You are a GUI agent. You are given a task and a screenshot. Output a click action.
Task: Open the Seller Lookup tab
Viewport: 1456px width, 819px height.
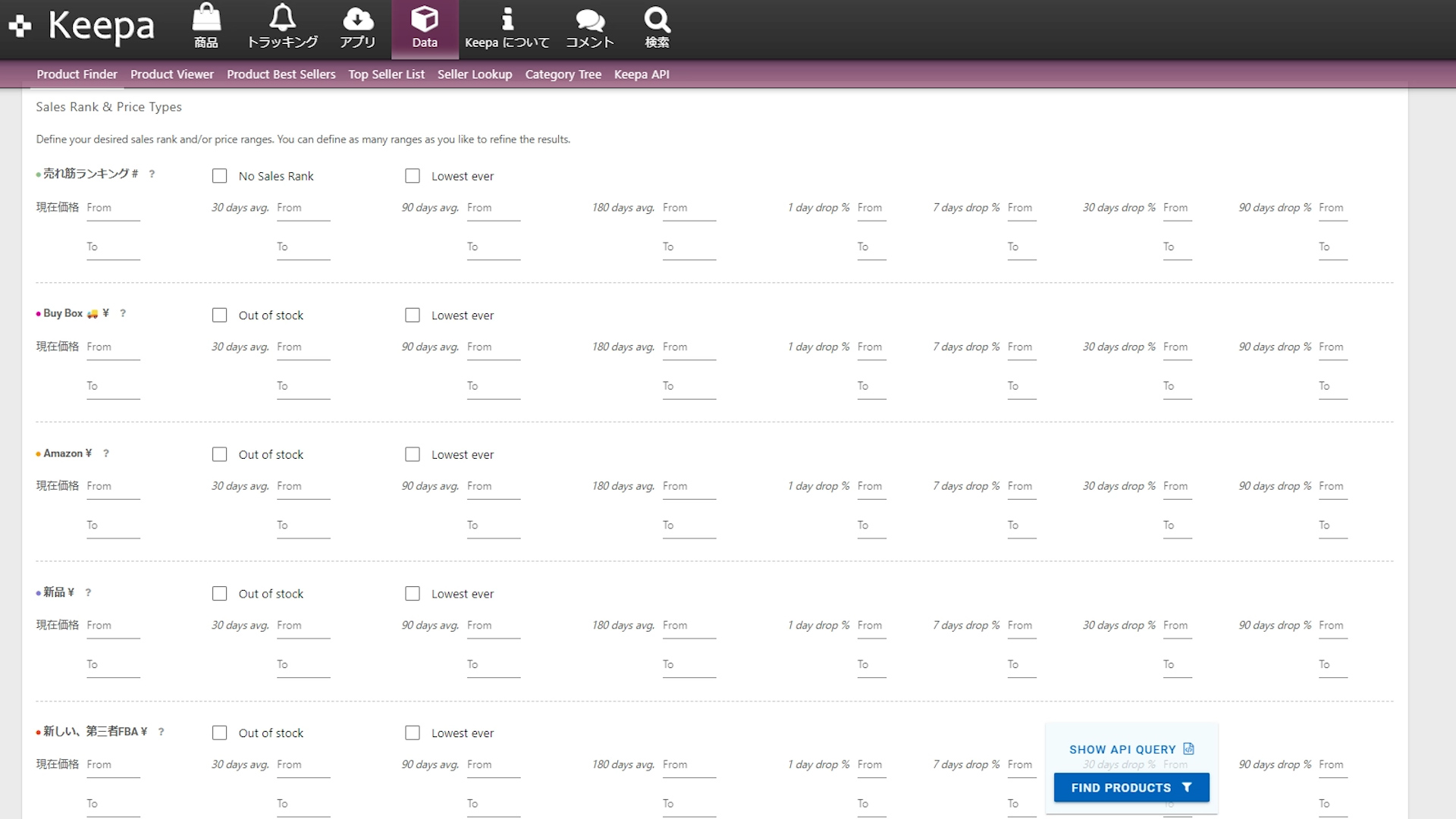click(x=475, y=74)
